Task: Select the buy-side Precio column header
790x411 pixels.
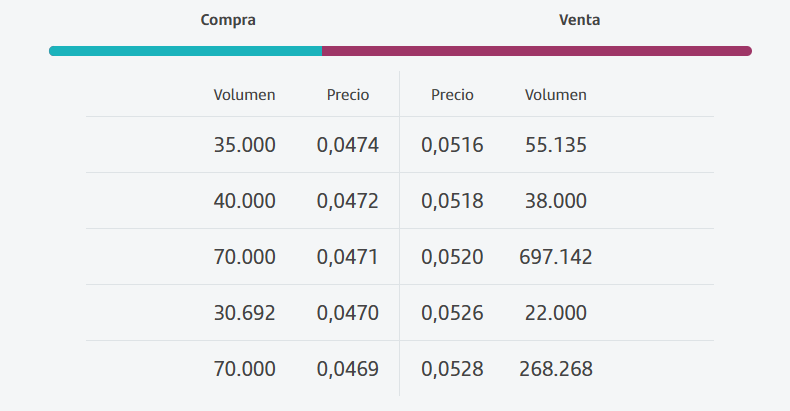Action: coord(348,95)
